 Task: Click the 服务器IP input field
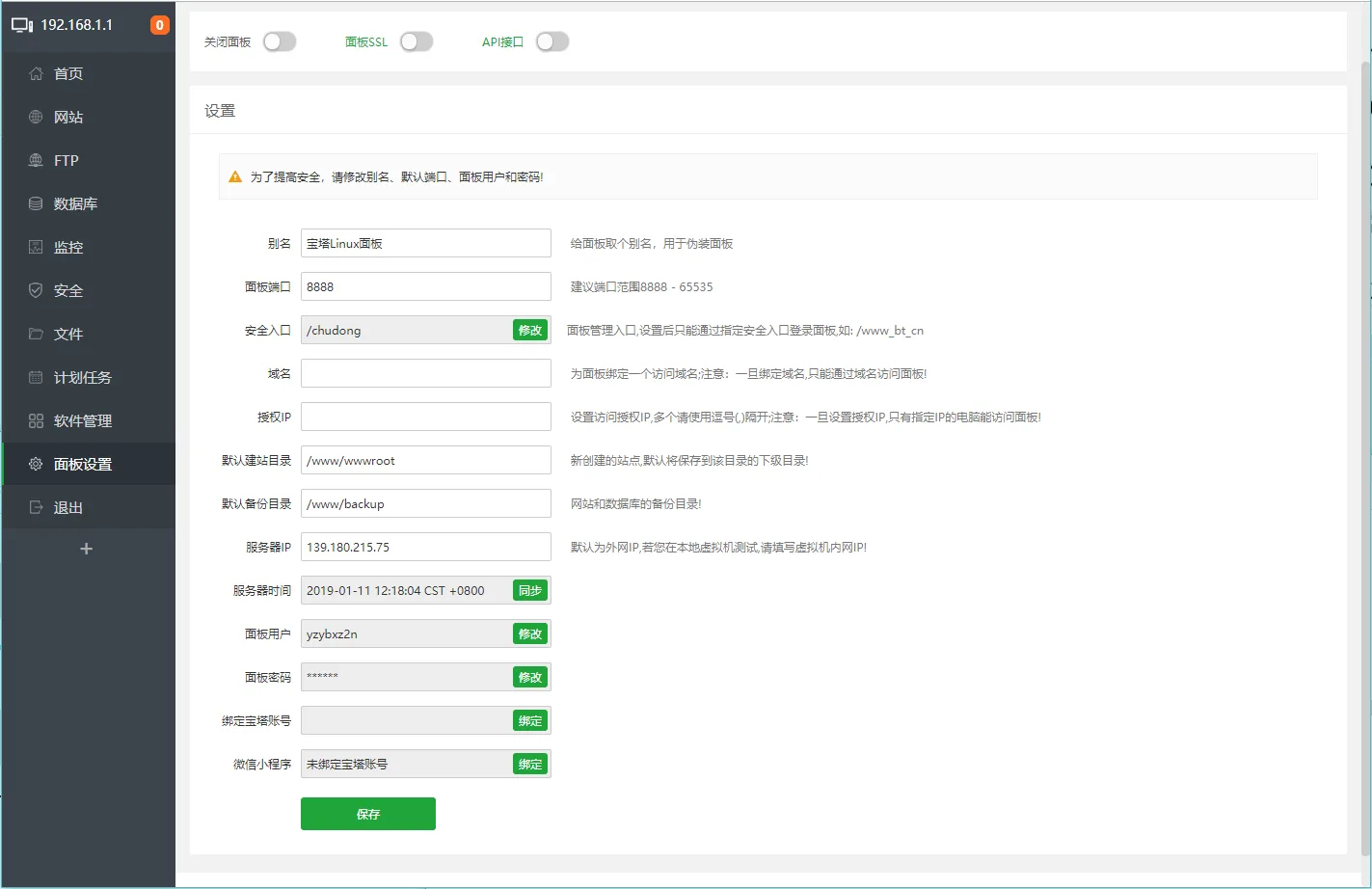(x=426, y=547)
